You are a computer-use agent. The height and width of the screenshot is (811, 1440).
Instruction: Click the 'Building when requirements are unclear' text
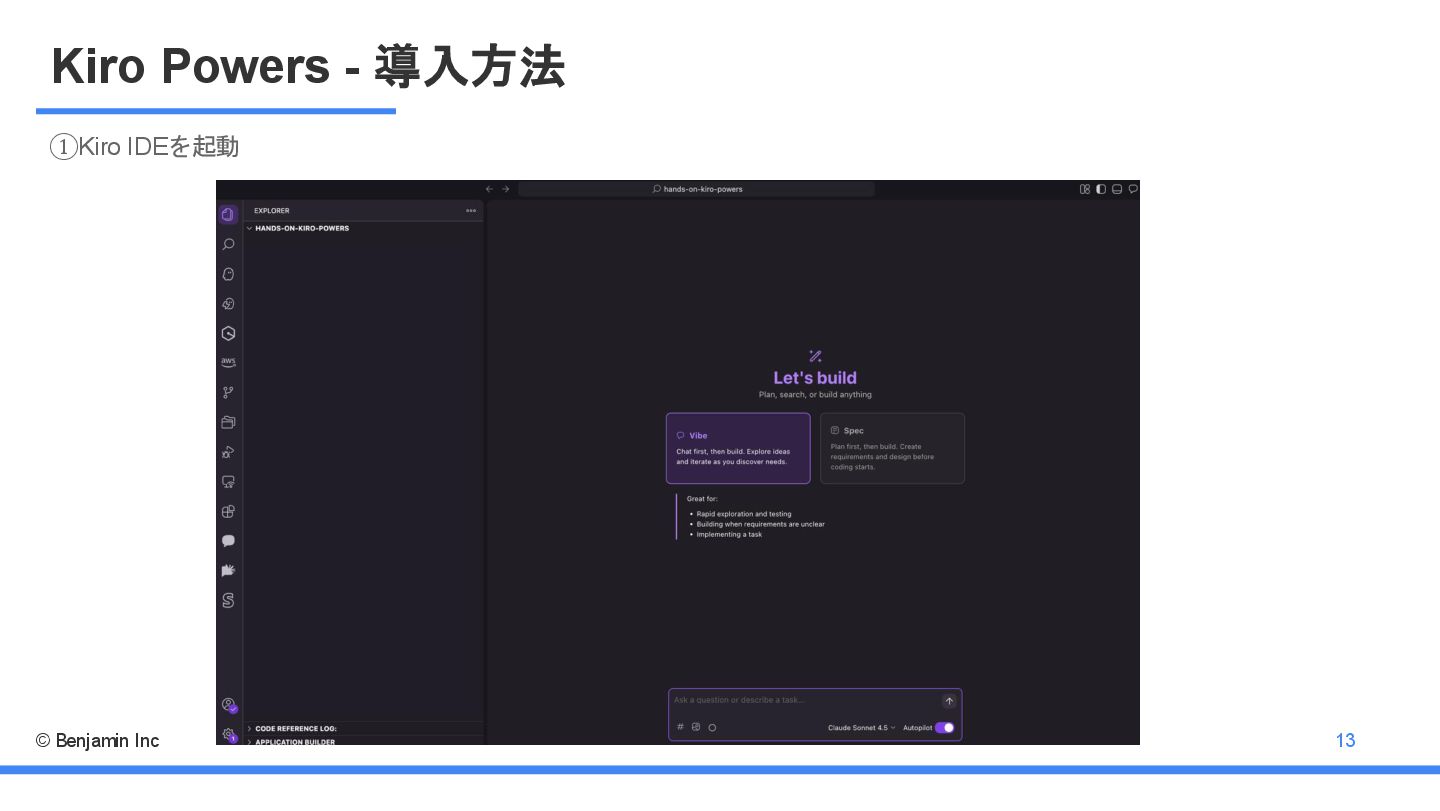(761, 524)
